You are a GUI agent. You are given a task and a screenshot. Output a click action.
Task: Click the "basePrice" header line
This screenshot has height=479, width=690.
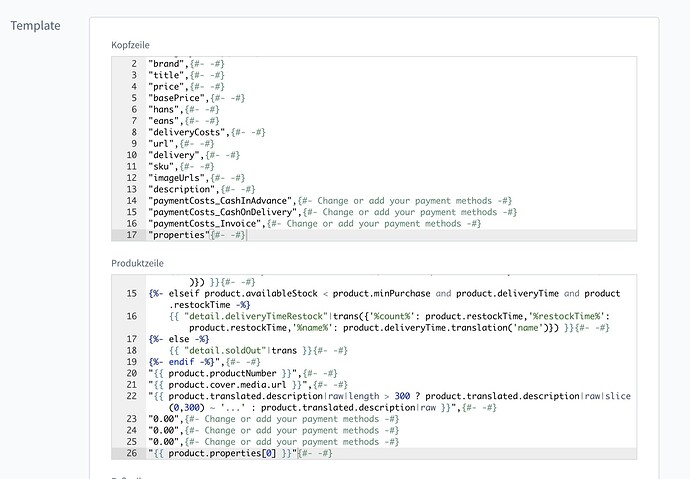(196, 98)
